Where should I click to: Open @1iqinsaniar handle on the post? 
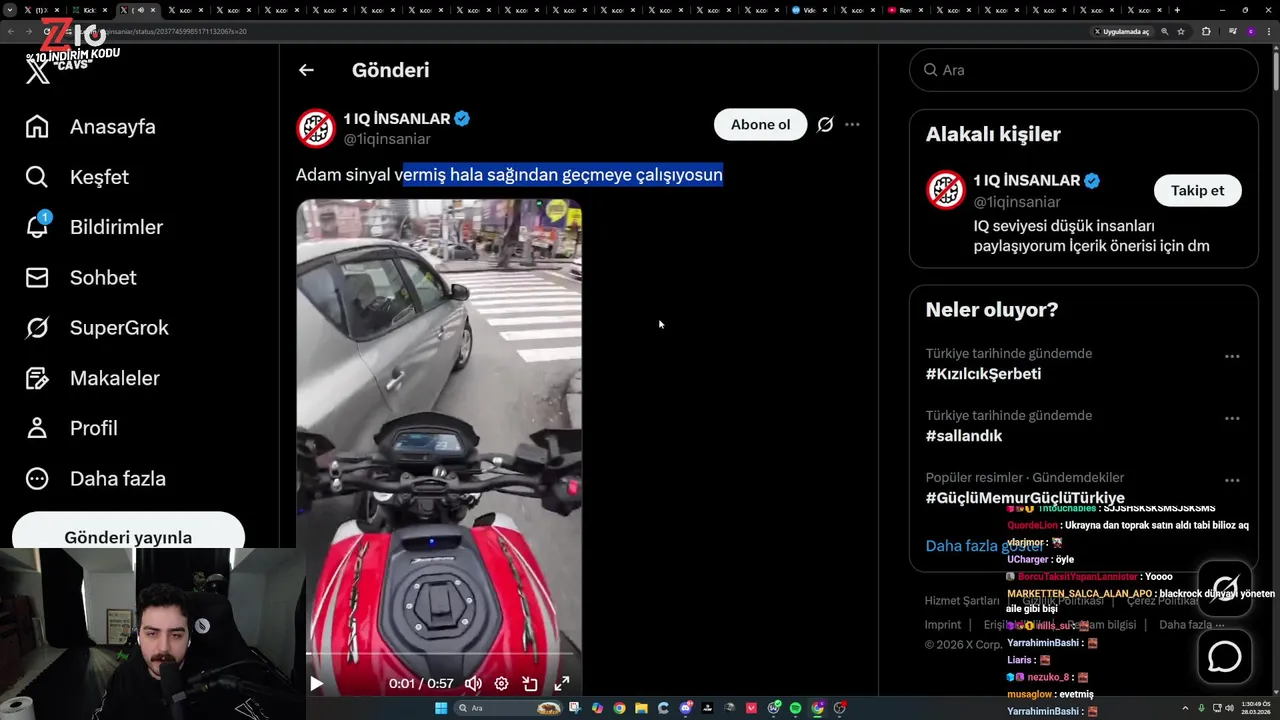(387, 139)
